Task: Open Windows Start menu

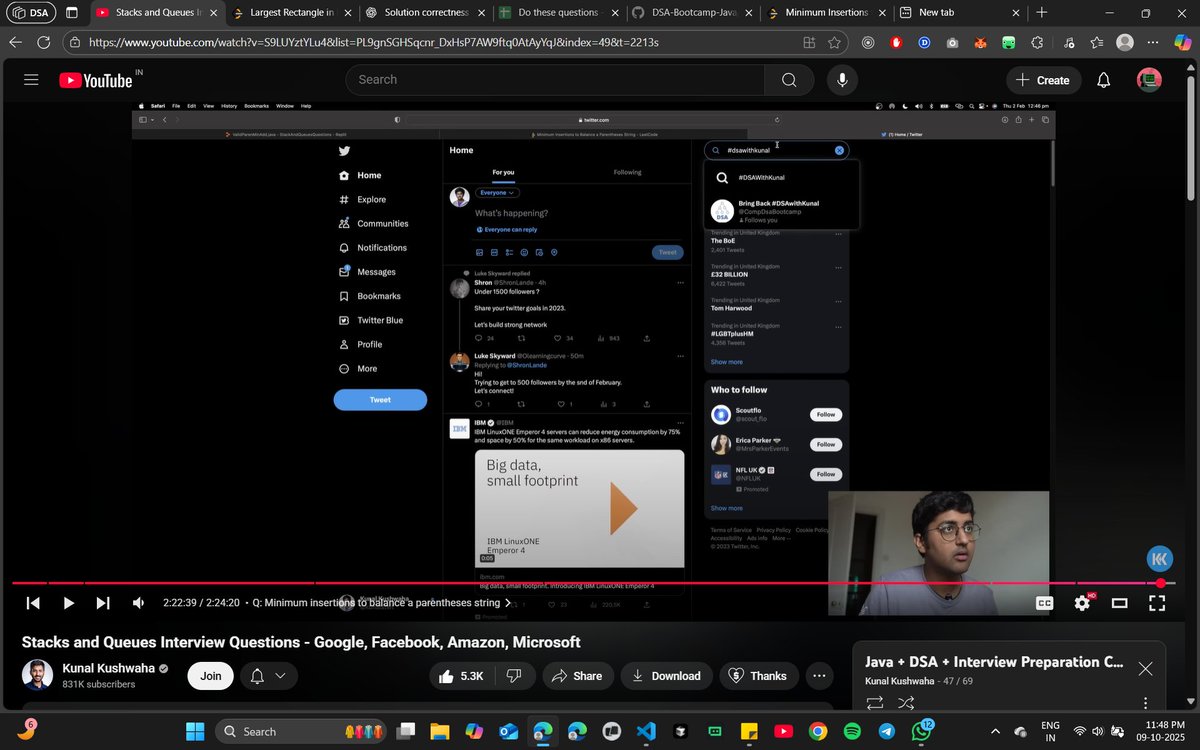Action: (194, 731)
